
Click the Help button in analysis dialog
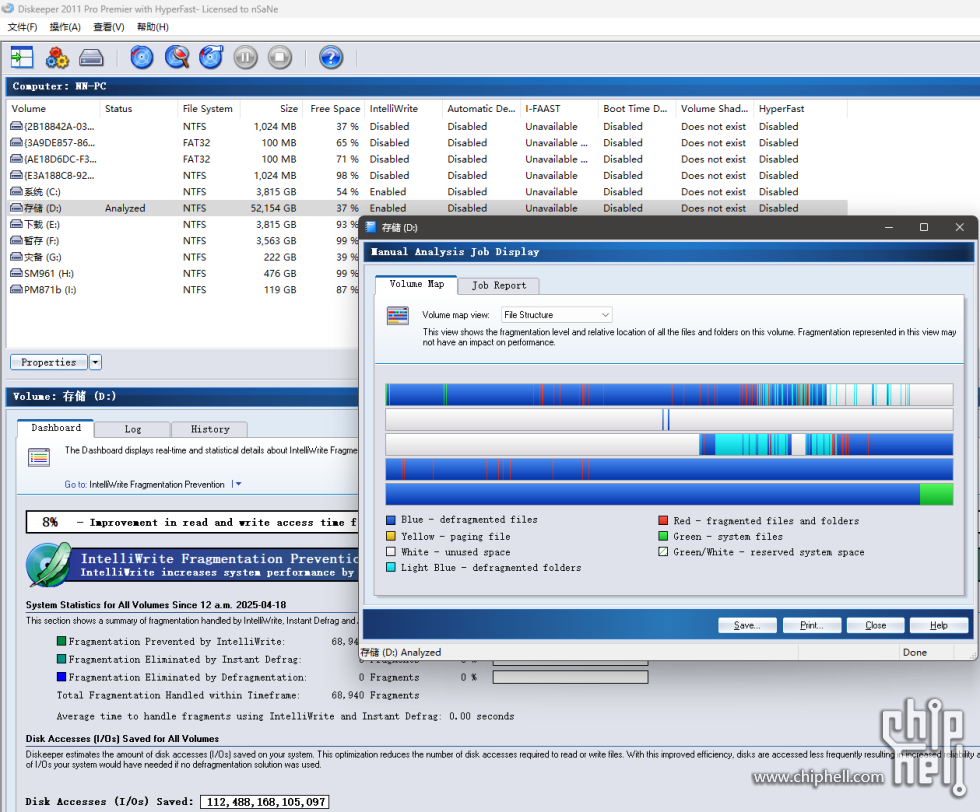[x=939, y=625]
